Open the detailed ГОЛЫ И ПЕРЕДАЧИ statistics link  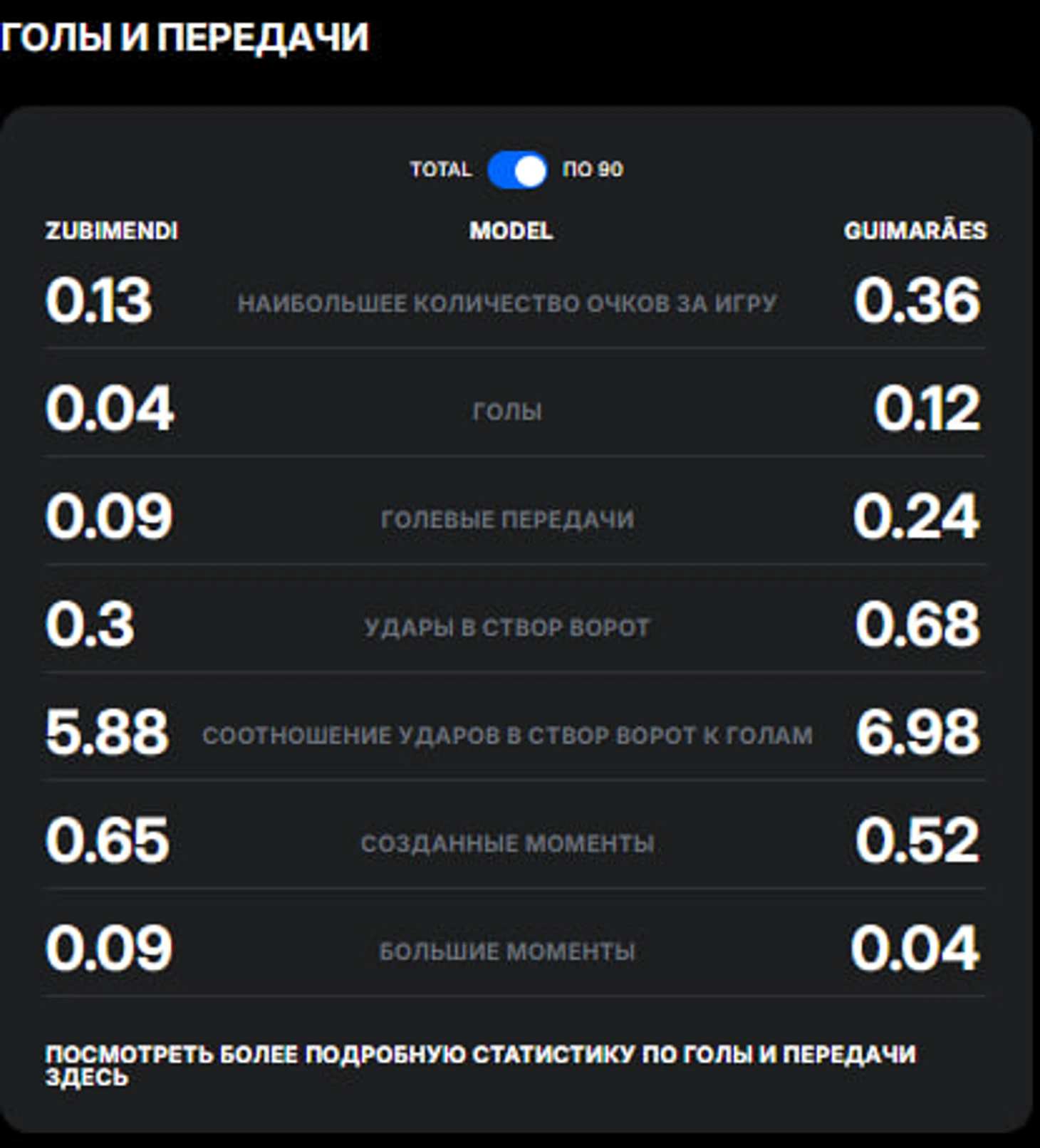point(480,1064)
